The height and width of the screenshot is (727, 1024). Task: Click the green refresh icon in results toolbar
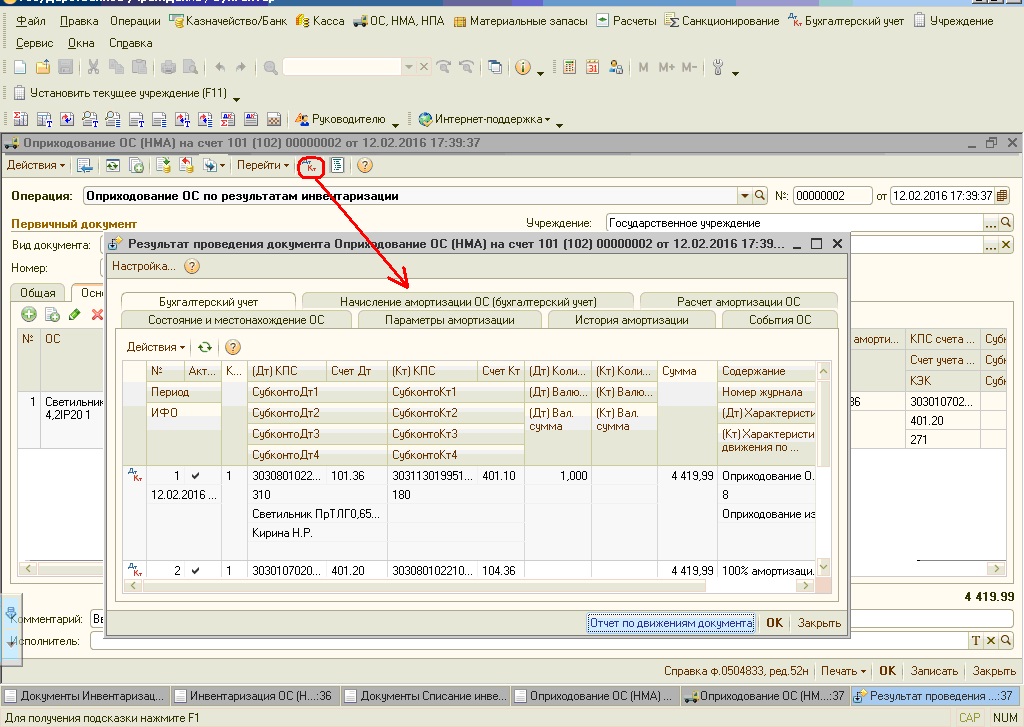tap(205, 347)
